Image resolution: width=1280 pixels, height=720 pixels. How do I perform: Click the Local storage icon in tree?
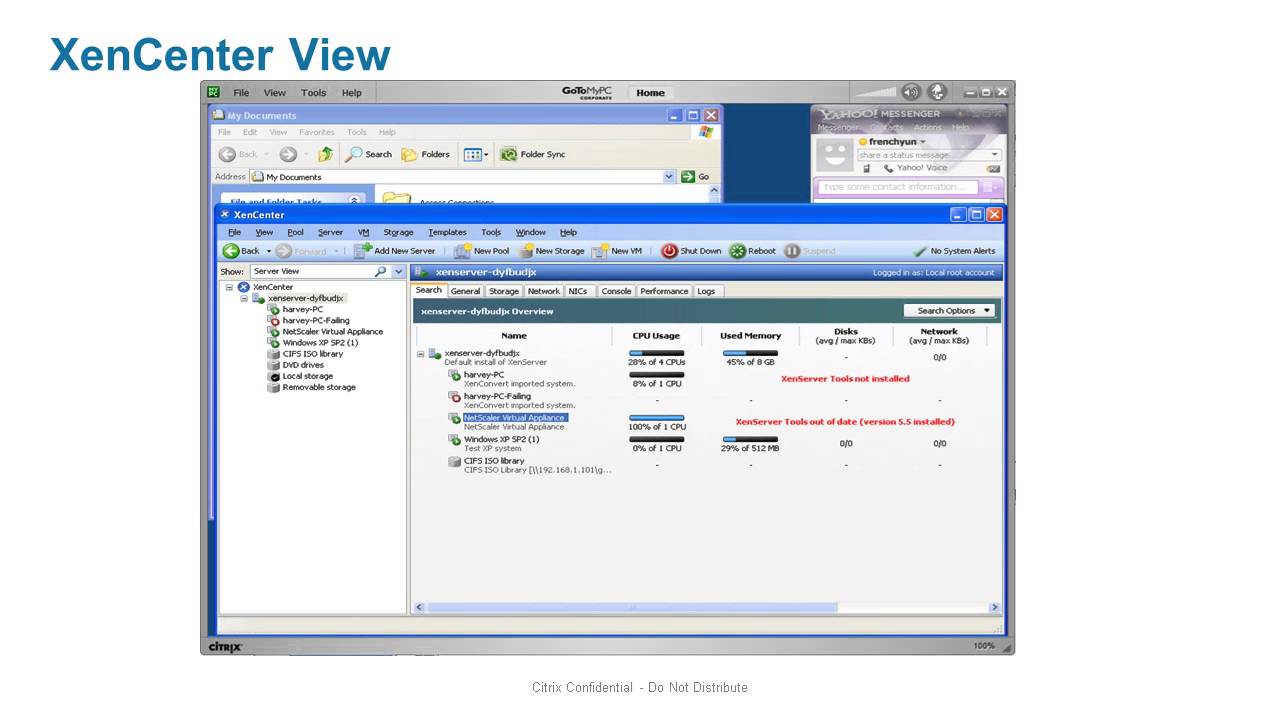point(273,376)
